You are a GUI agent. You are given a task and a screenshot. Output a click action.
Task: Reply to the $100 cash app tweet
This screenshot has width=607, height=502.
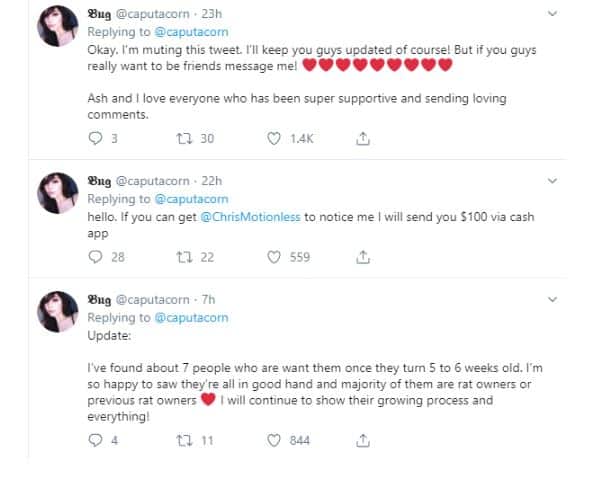[96, 257]
